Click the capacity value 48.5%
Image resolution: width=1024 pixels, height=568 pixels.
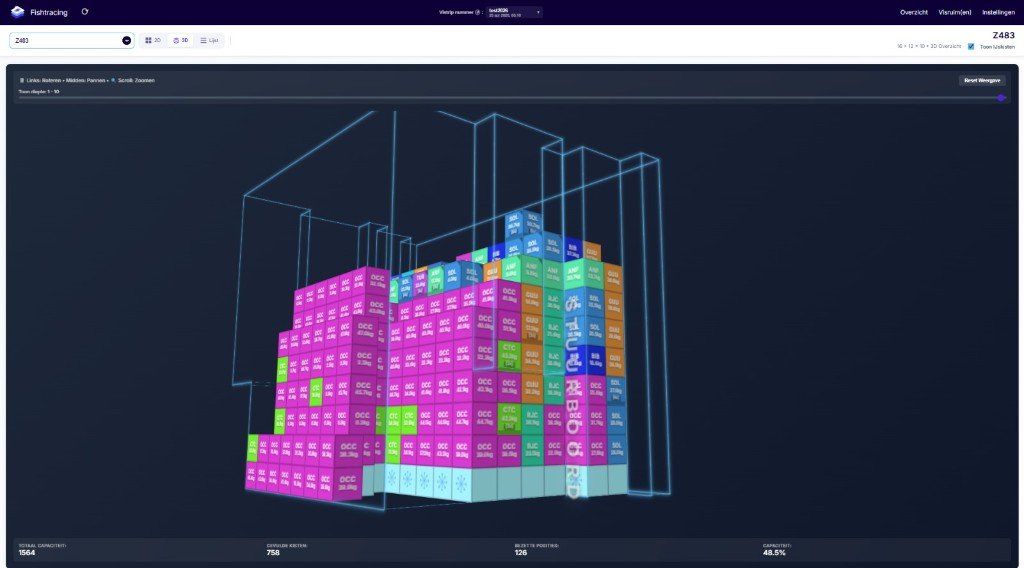[774, 552]
